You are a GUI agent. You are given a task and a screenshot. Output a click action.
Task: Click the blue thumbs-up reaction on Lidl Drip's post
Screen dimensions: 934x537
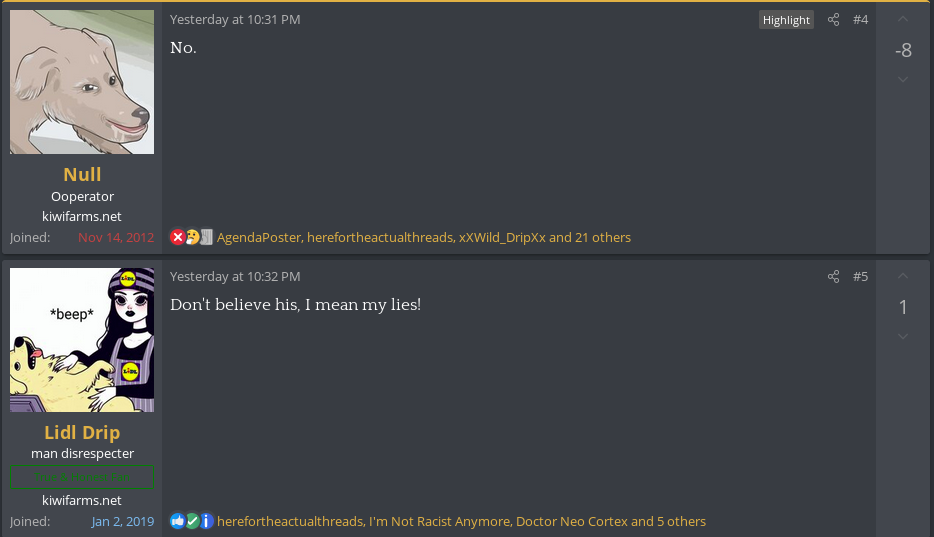pyautogui.click(x=178, y=521)
